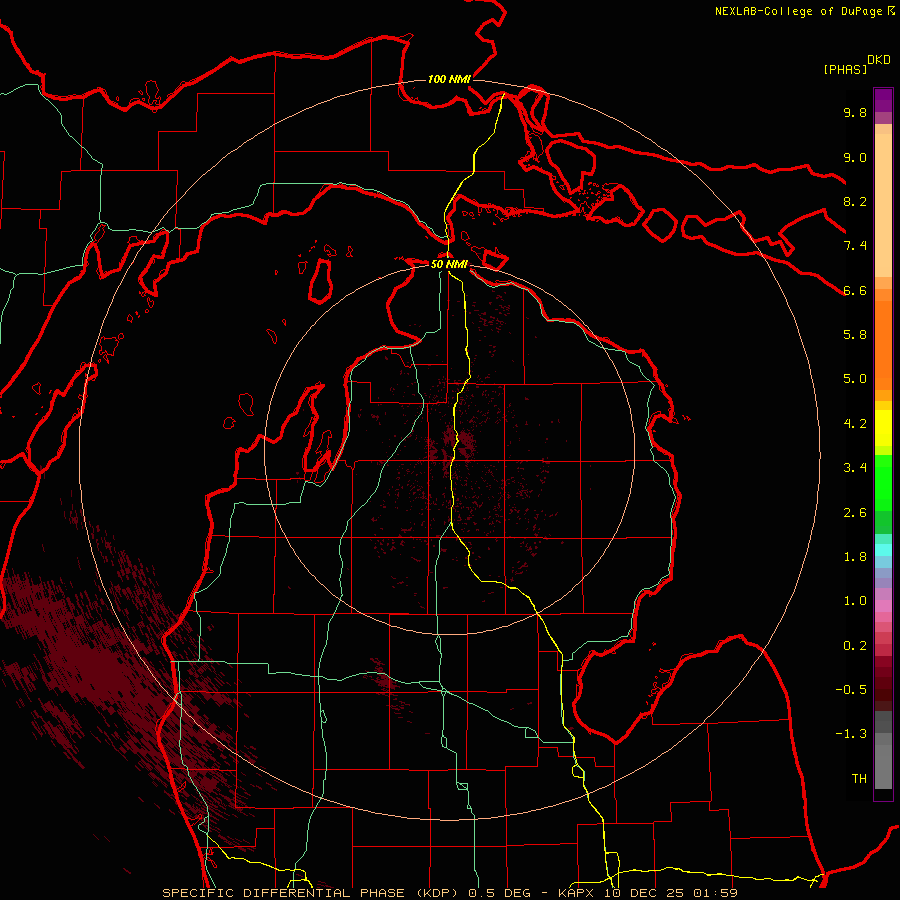Pick the gray segment of the color bar

(883, 749)
